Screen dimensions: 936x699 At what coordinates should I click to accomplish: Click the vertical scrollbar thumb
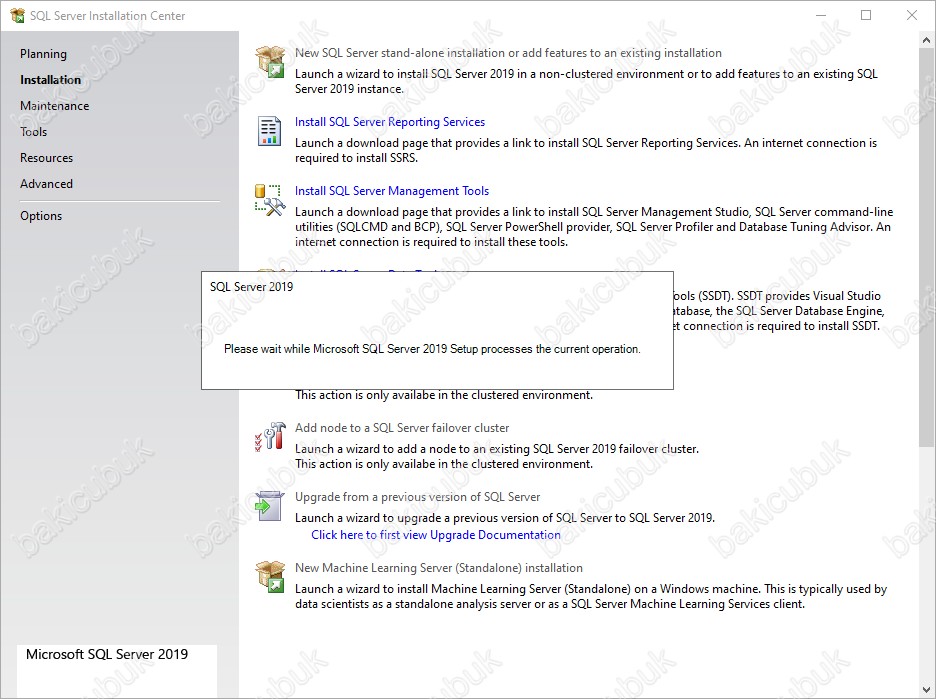coord(926,247)
